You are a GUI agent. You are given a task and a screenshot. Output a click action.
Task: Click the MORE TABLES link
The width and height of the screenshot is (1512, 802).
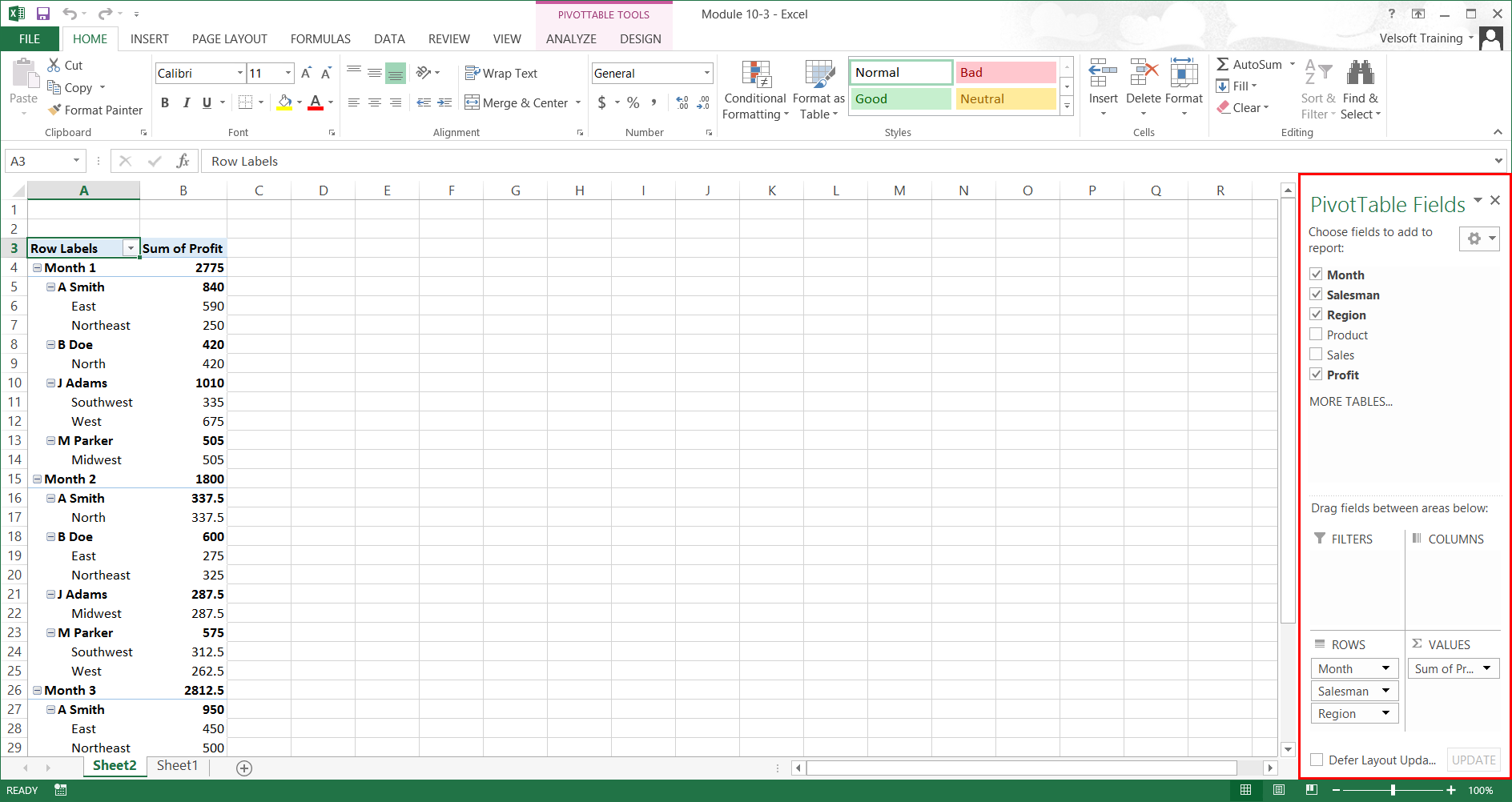point(1350,401)
